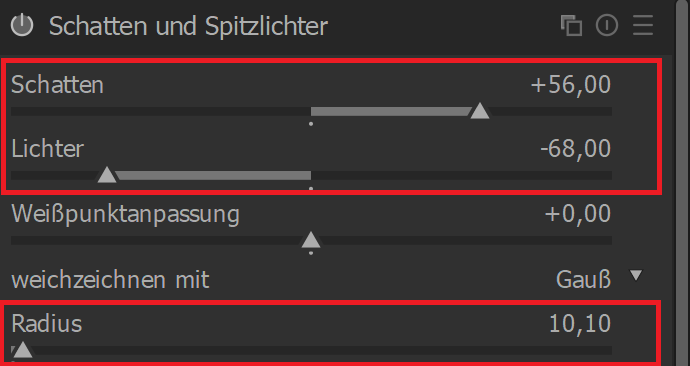Click the Weißpunktanpassung value +0,00
690x366 pixels.
[x=578, y=214]
